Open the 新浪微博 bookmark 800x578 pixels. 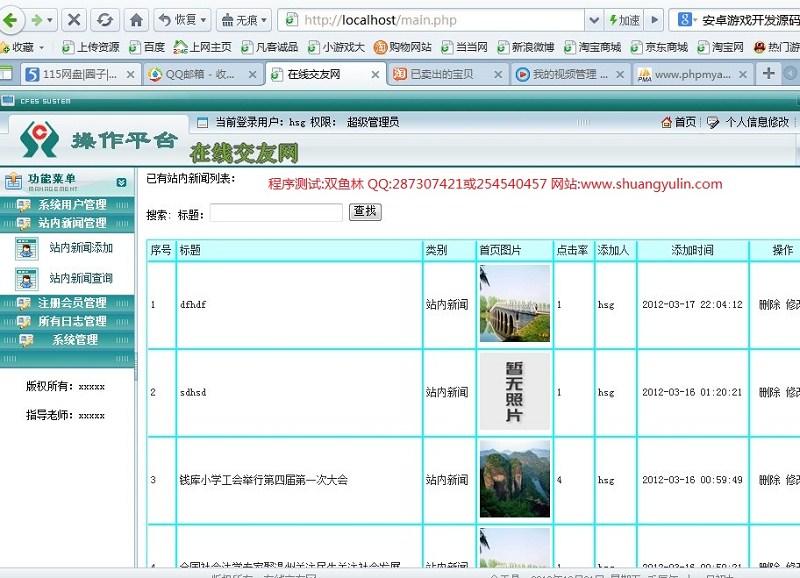(526, 47)
